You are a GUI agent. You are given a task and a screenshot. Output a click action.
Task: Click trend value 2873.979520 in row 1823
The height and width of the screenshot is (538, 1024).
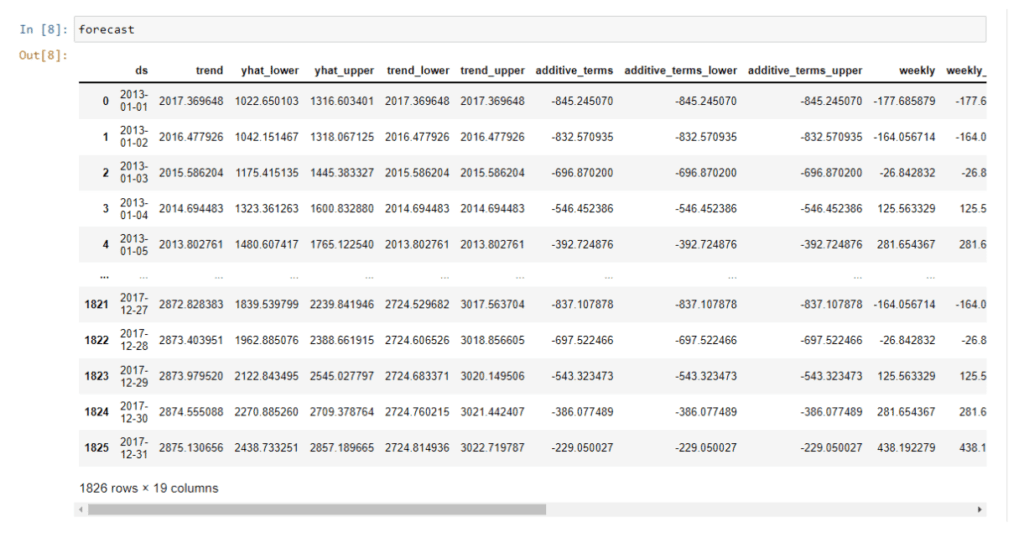[191, 376]
